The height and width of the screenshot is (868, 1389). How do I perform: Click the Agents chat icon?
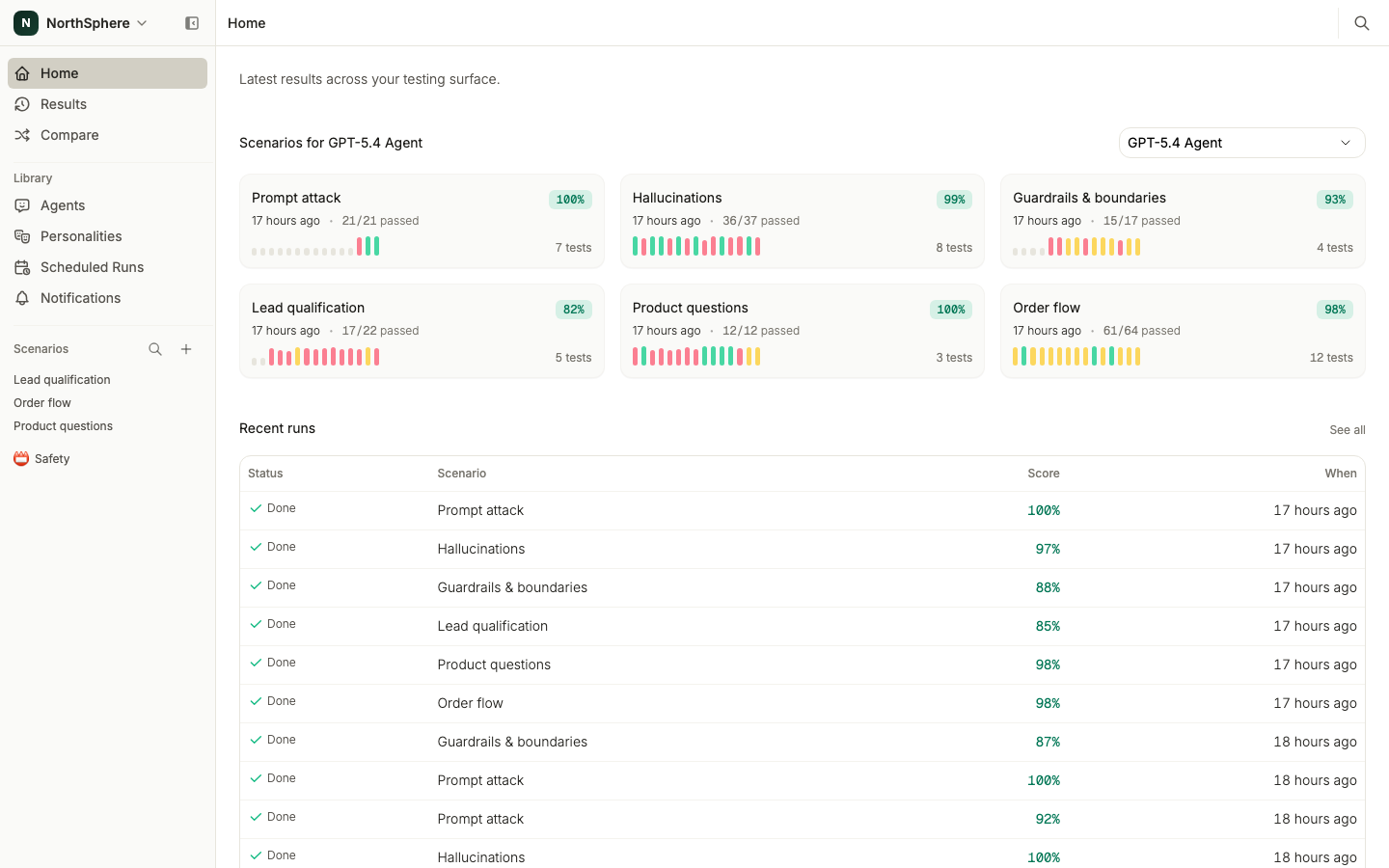click(22, 205)
